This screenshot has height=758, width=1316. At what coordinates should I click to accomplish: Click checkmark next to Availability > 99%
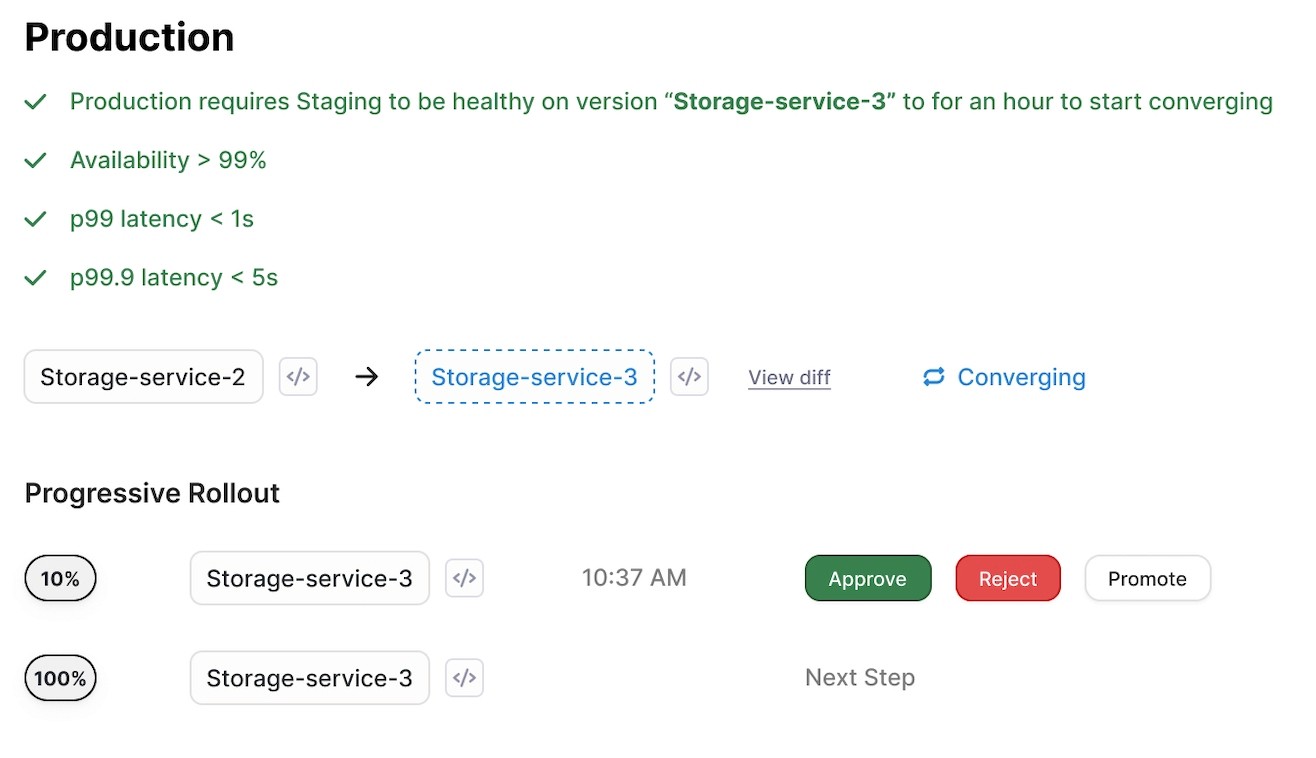pyautogui.click(x=36, y=161)
